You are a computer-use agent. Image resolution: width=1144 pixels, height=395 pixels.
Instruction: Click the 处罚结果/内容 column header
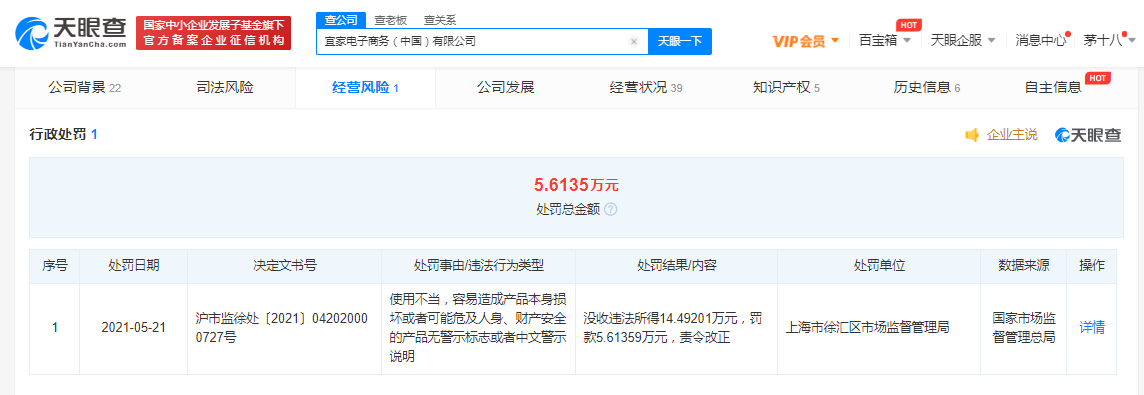coord(676,266)
